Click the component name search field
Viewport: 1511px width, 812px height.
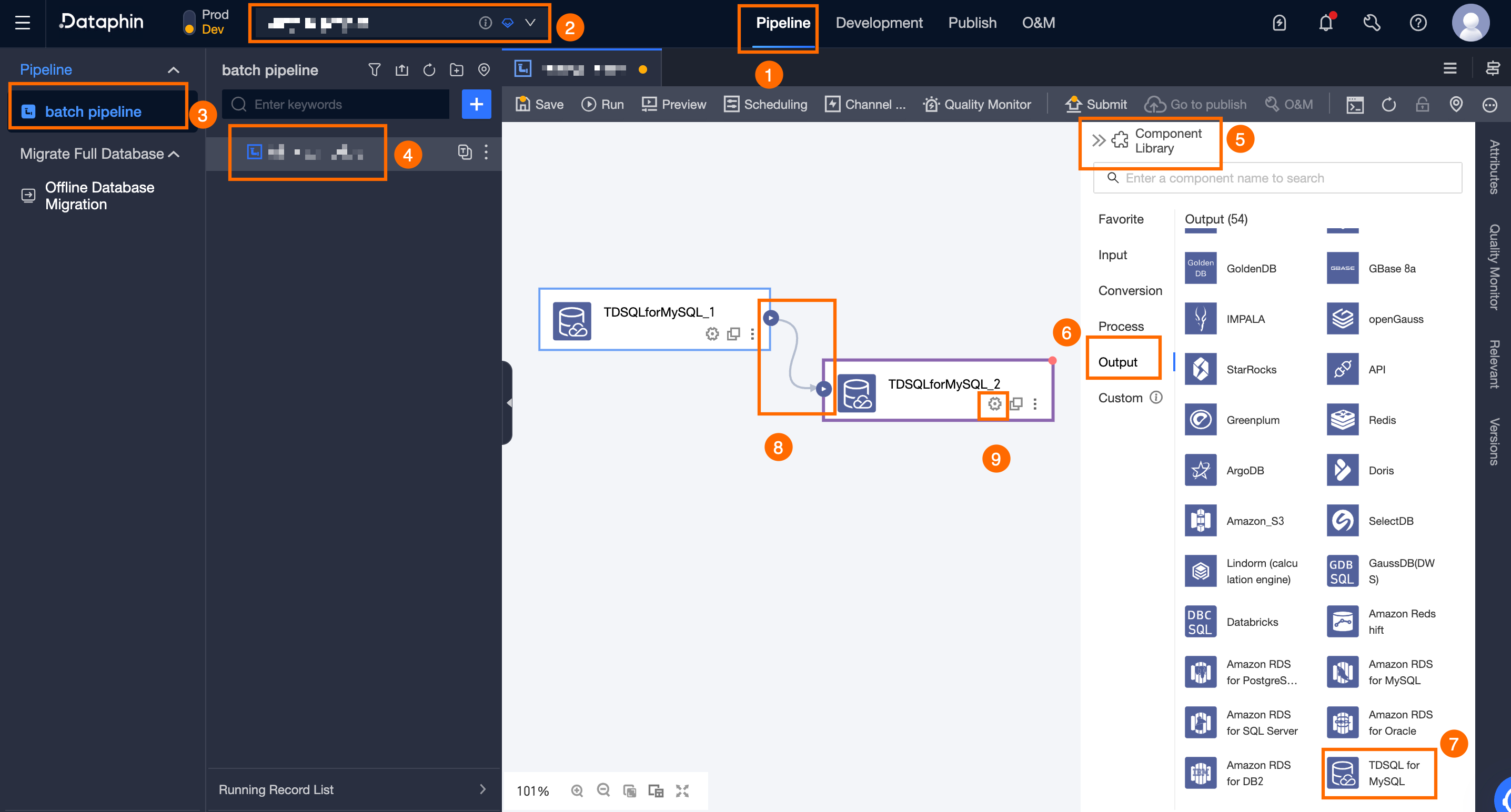click(1278, 178)
